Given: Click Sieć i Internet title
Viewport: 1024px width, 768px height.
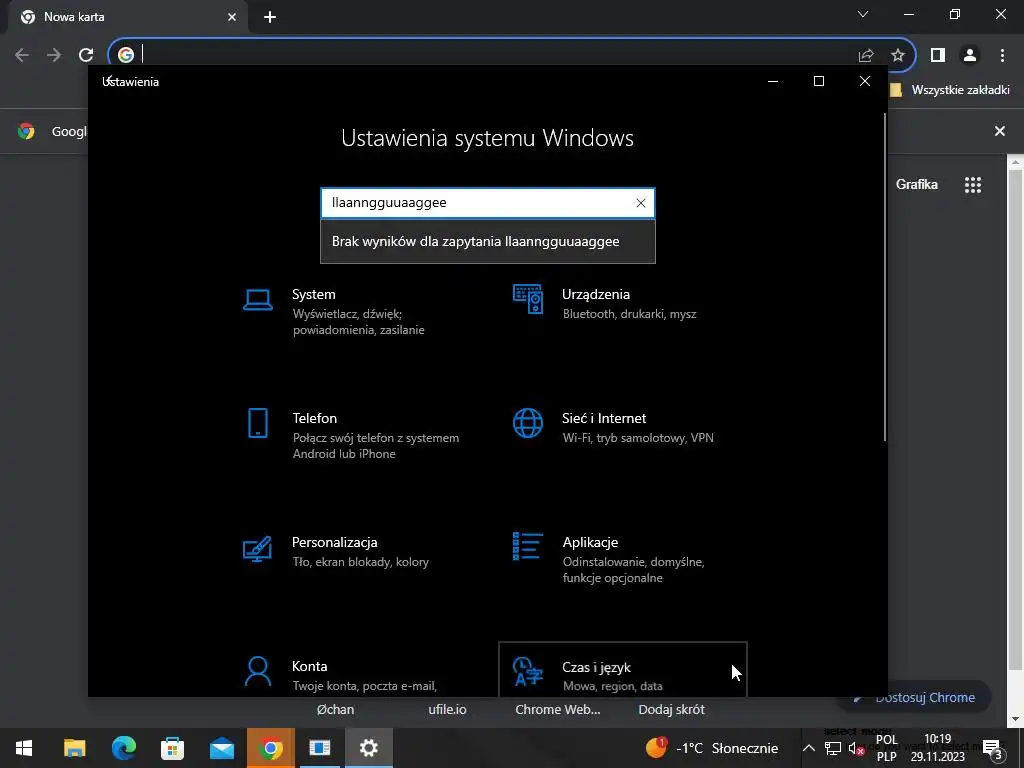Looking at the screenshot, I should coord(604,419).
